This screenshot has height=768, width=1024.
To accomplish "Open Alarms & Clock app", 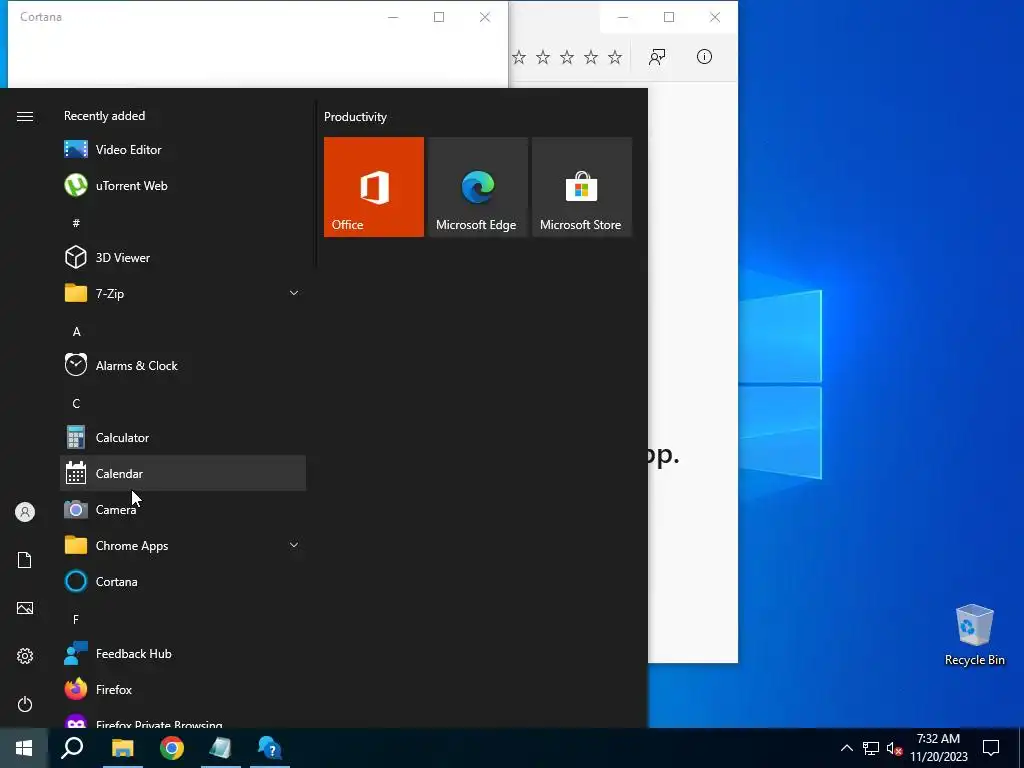I will coord(183,365).
